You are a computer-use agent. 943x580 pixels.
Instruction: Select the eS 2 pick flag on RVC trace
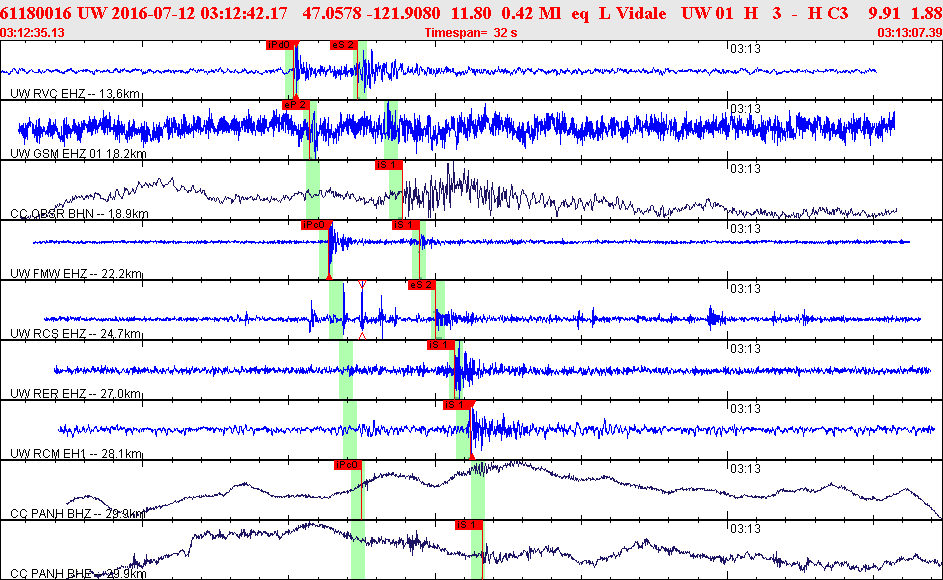click(x=343, y=45)
